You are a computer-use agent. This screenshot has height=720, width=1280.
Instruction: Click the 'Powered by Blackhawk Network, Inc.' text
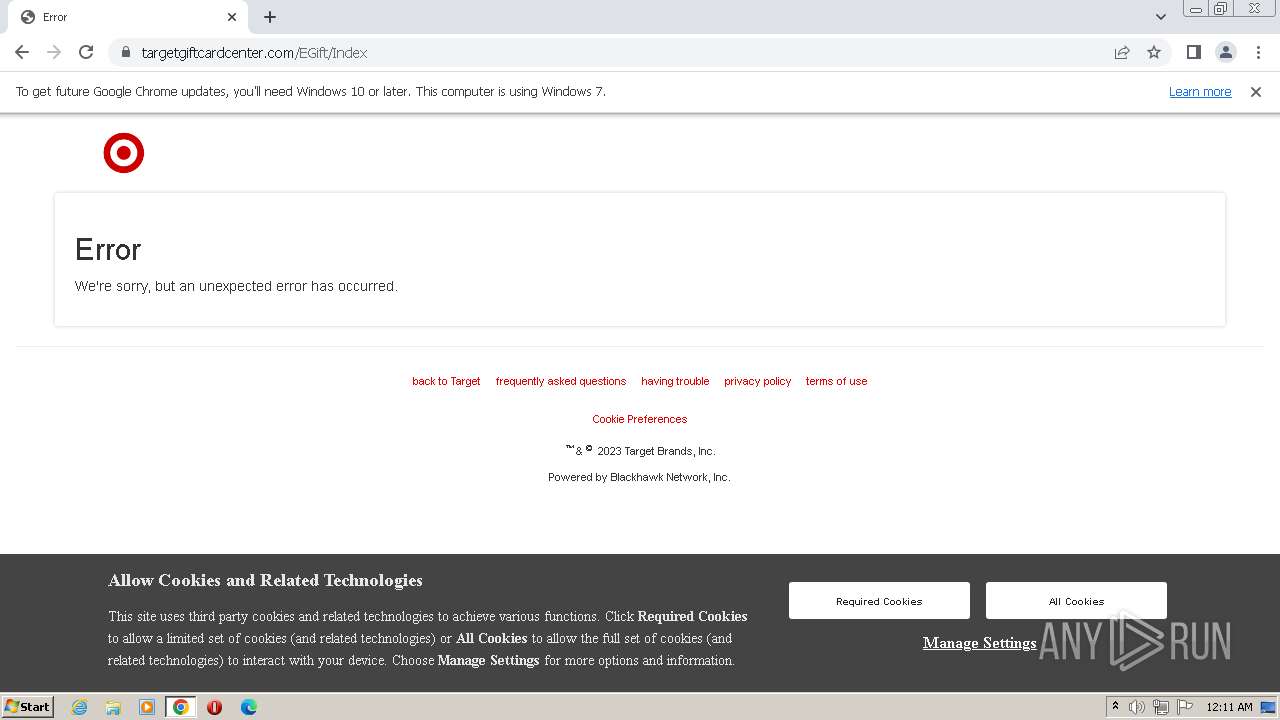639,477
